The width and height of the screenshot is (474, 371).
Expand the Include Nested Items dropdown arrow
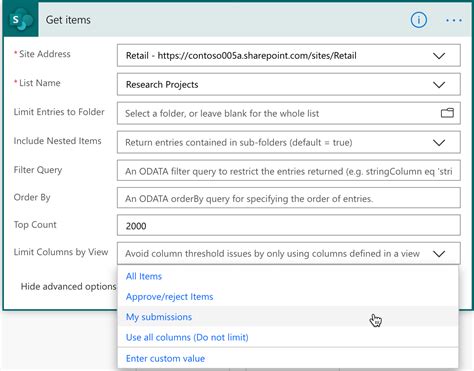point(439,143)
